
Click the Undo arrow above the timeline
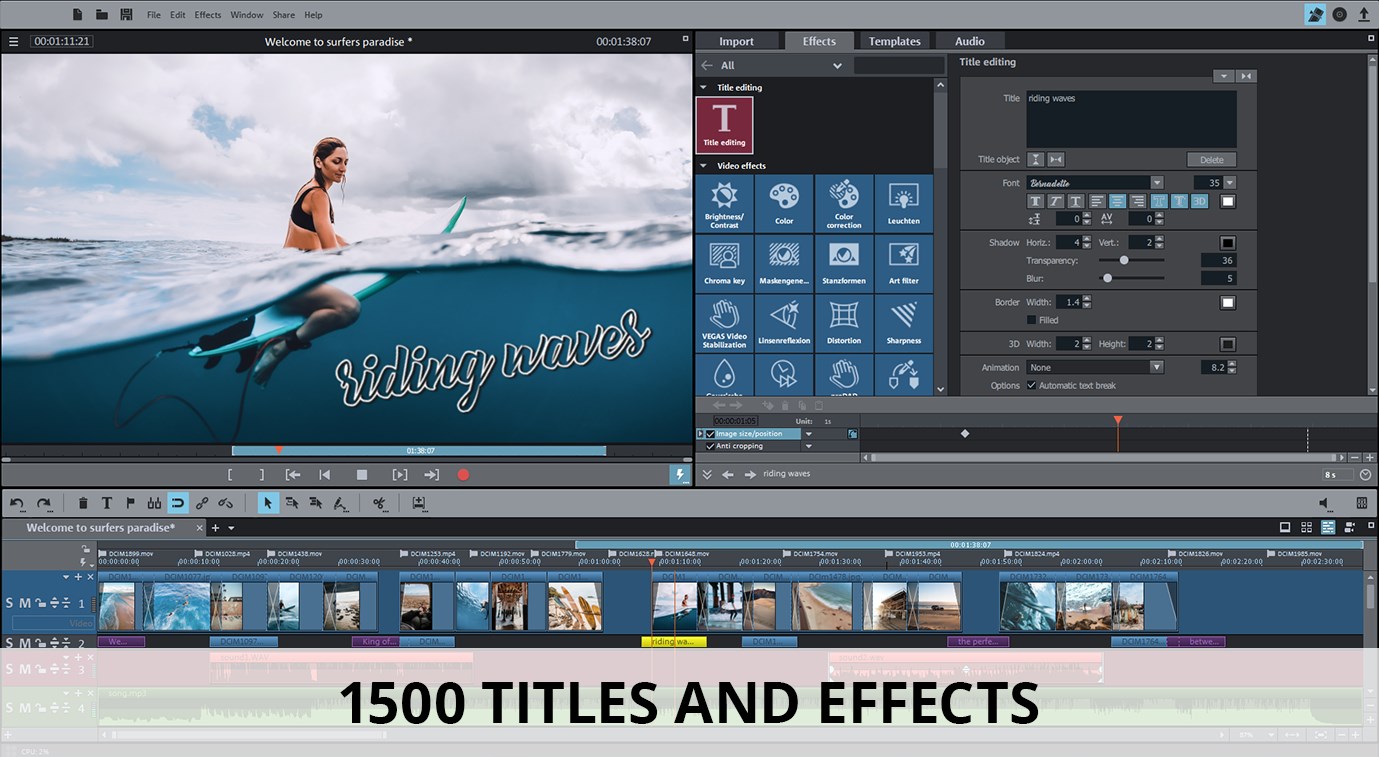tap(16, 503)
